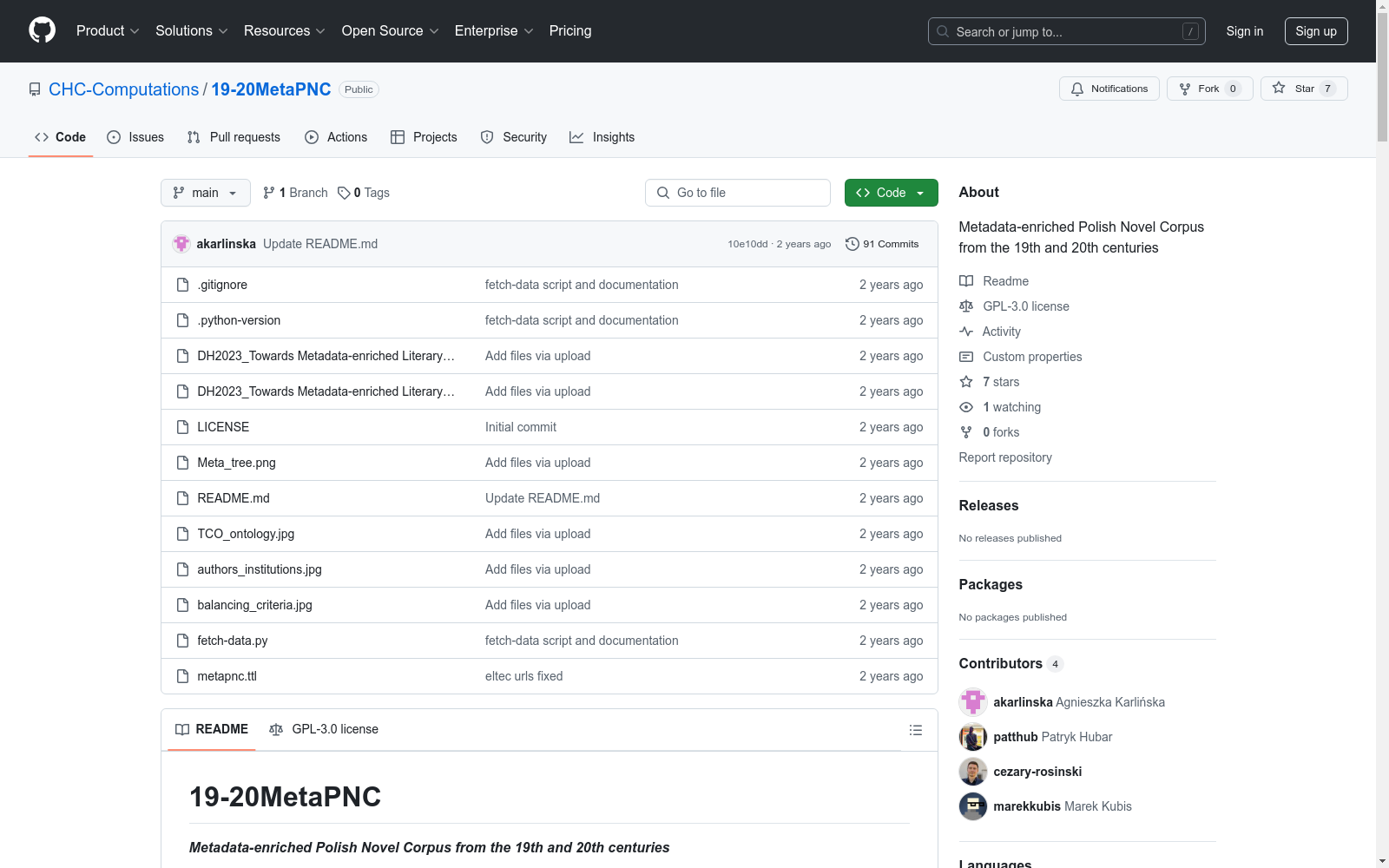
Task: Open the 19-20MetaPNC repository name link
Action: pyautogui.click(x=271, y=89)
